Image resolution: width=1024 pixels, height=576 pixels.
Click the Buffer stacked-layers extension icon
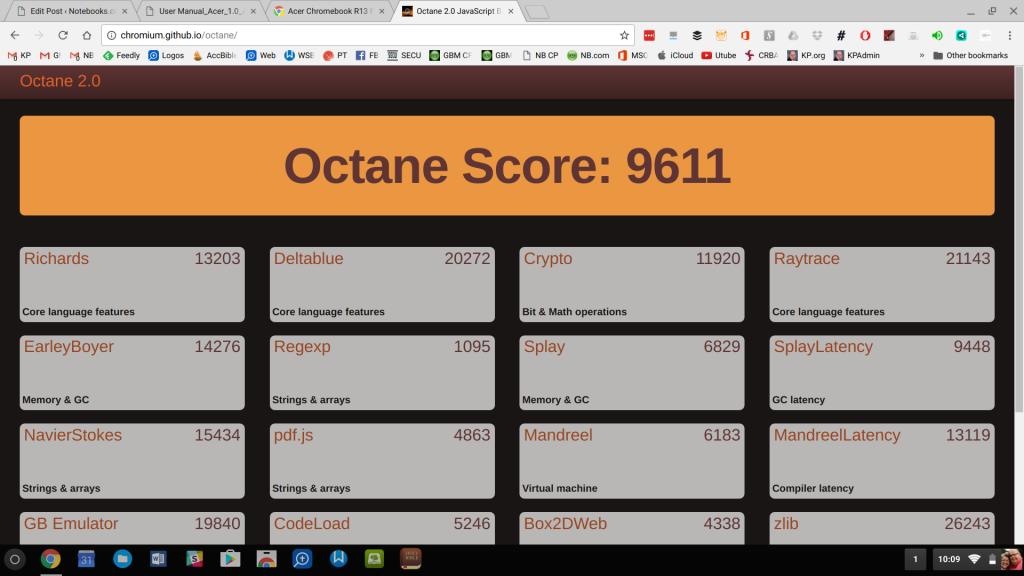[697, 35]
